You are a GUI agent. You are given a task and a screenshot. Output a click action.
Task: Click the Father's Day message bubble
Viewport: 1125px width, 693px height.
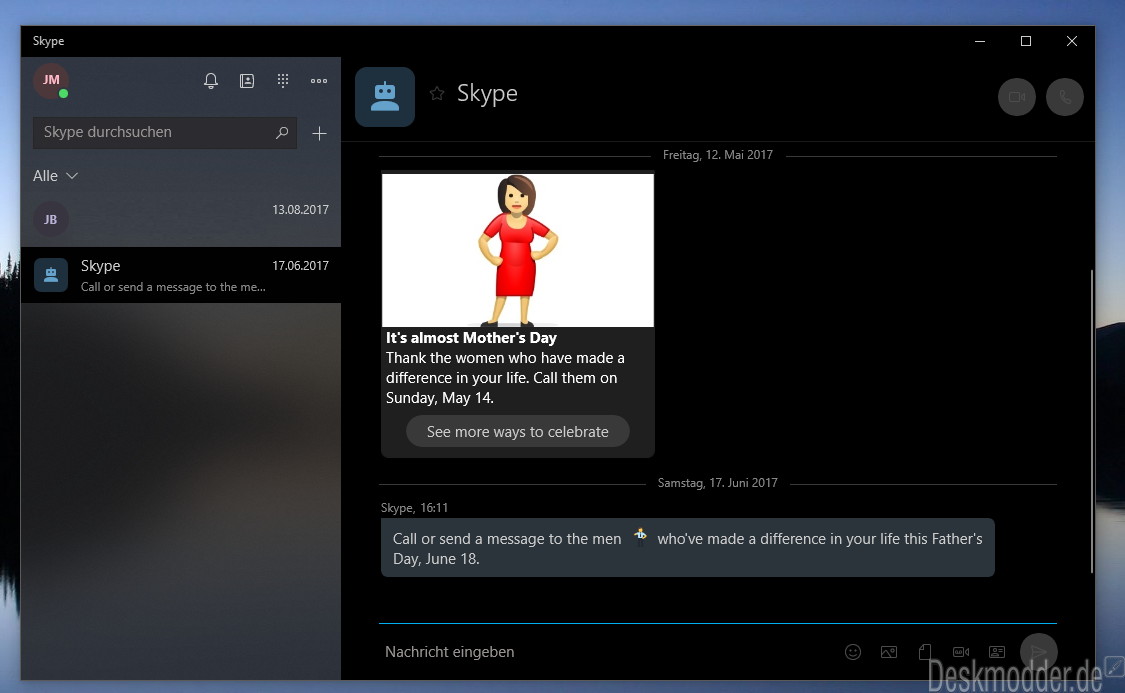click(687, 547)
